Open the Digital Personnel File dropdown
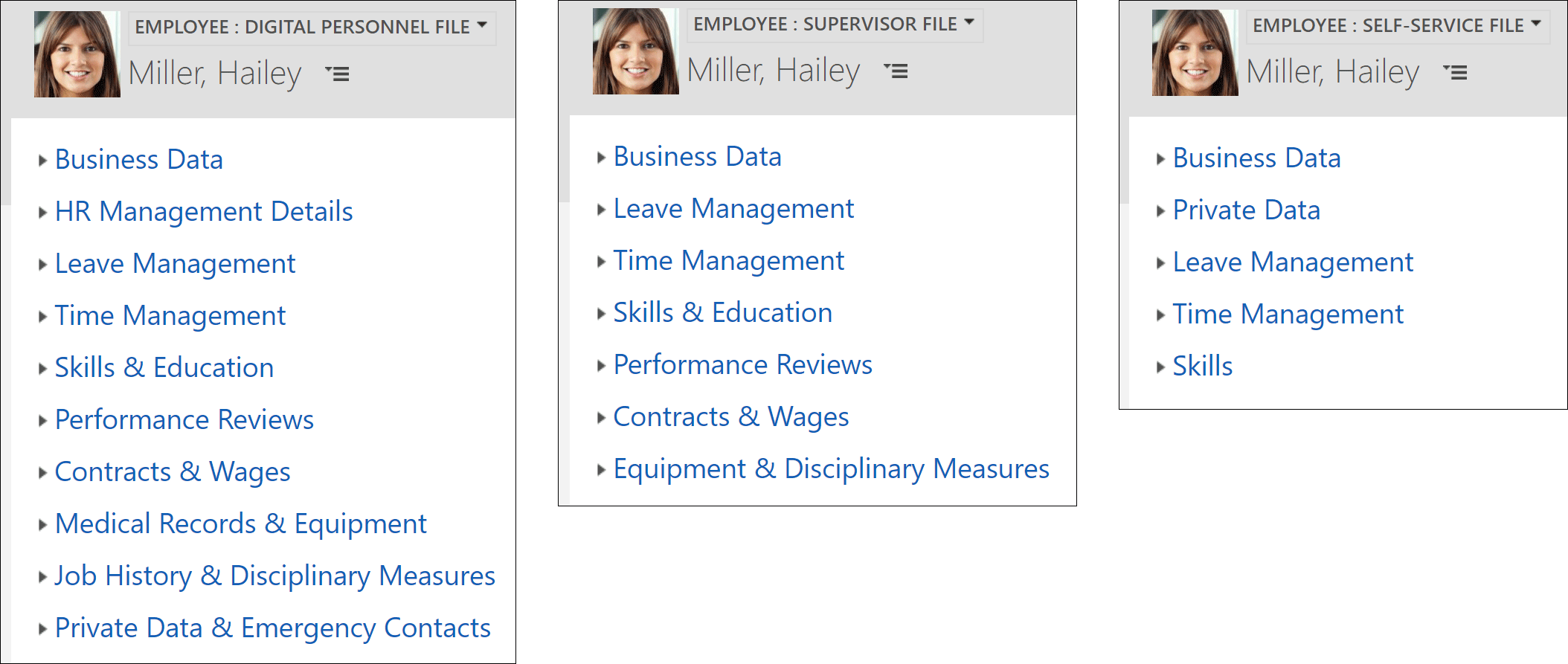1568x664 pixels. click(312, 28)
